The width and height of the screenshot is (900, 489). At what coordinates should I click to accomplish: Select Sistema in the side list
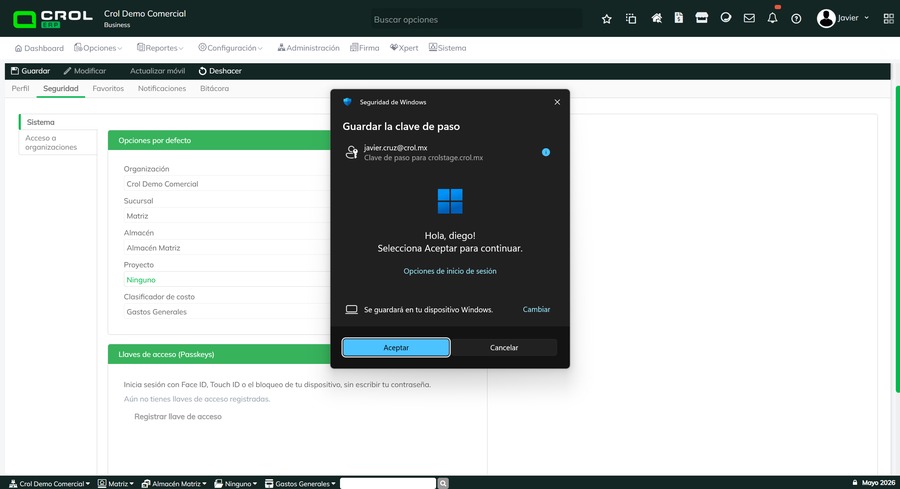57,122
